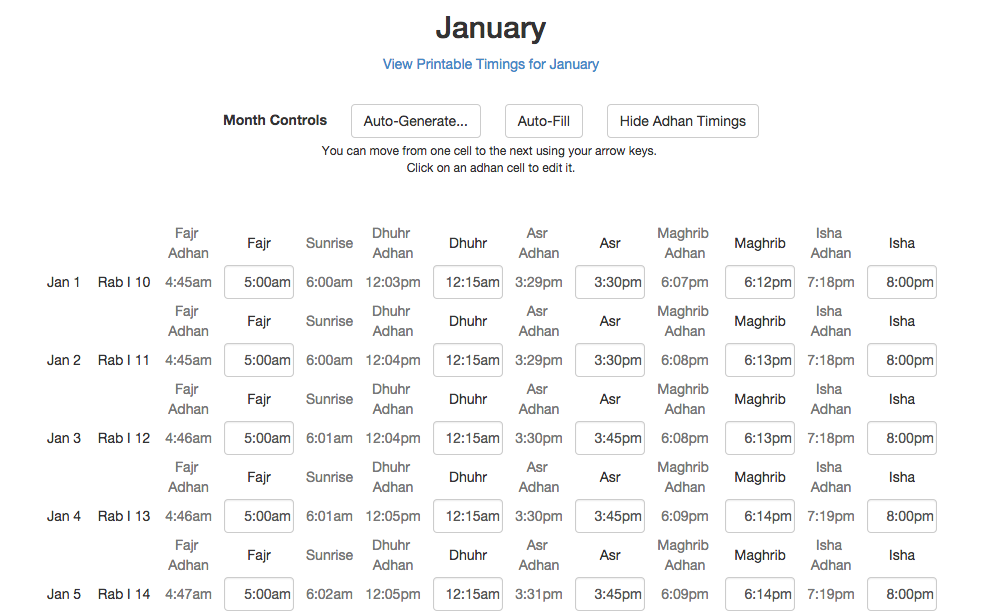This screenshot has width=1003, height=615.
Task: Select Jan 3 Fajr 5:00am input
Action: 259,438
